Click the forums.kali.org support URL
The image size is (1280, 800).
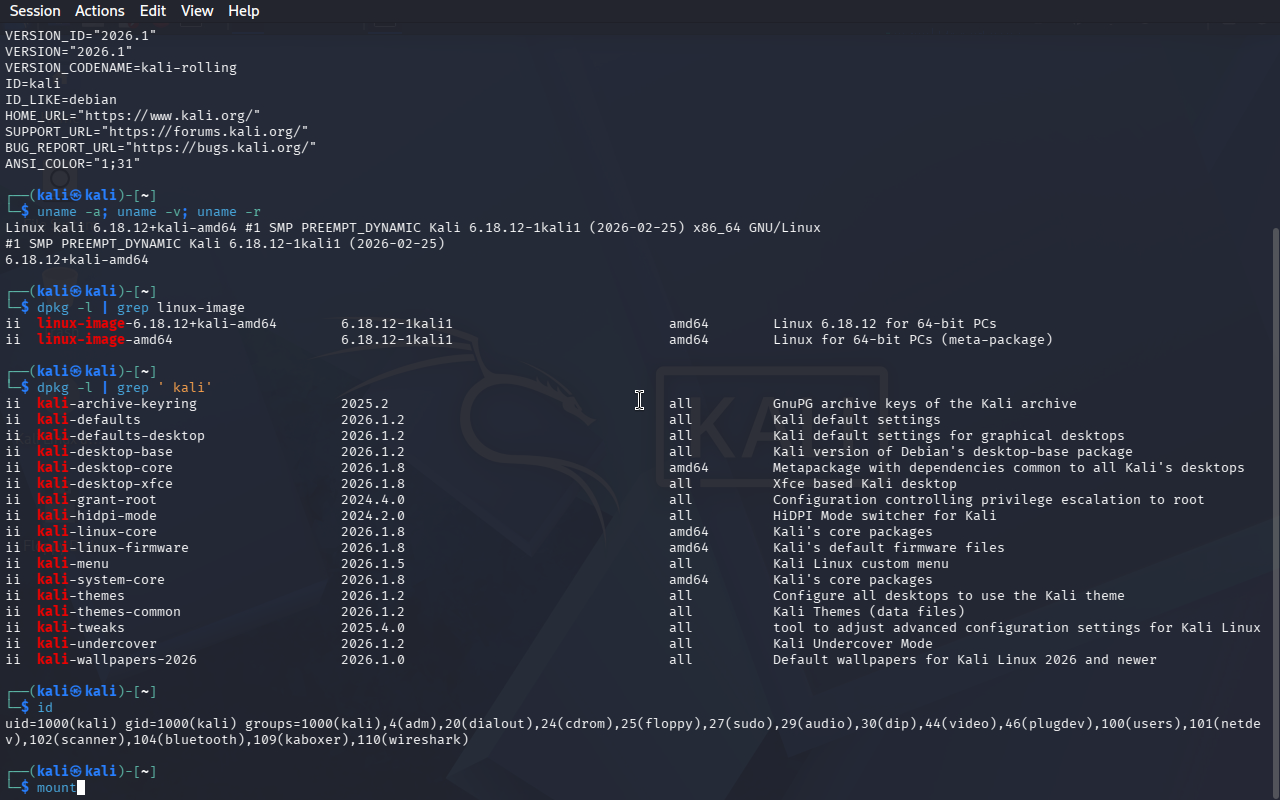click(216, 132)
